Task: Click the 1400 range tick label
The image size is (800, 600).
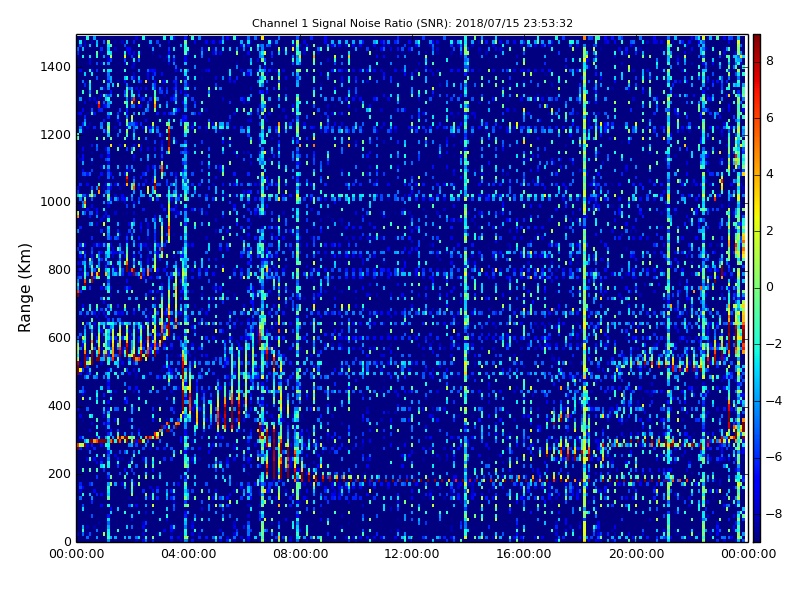Action: point(55,67)
